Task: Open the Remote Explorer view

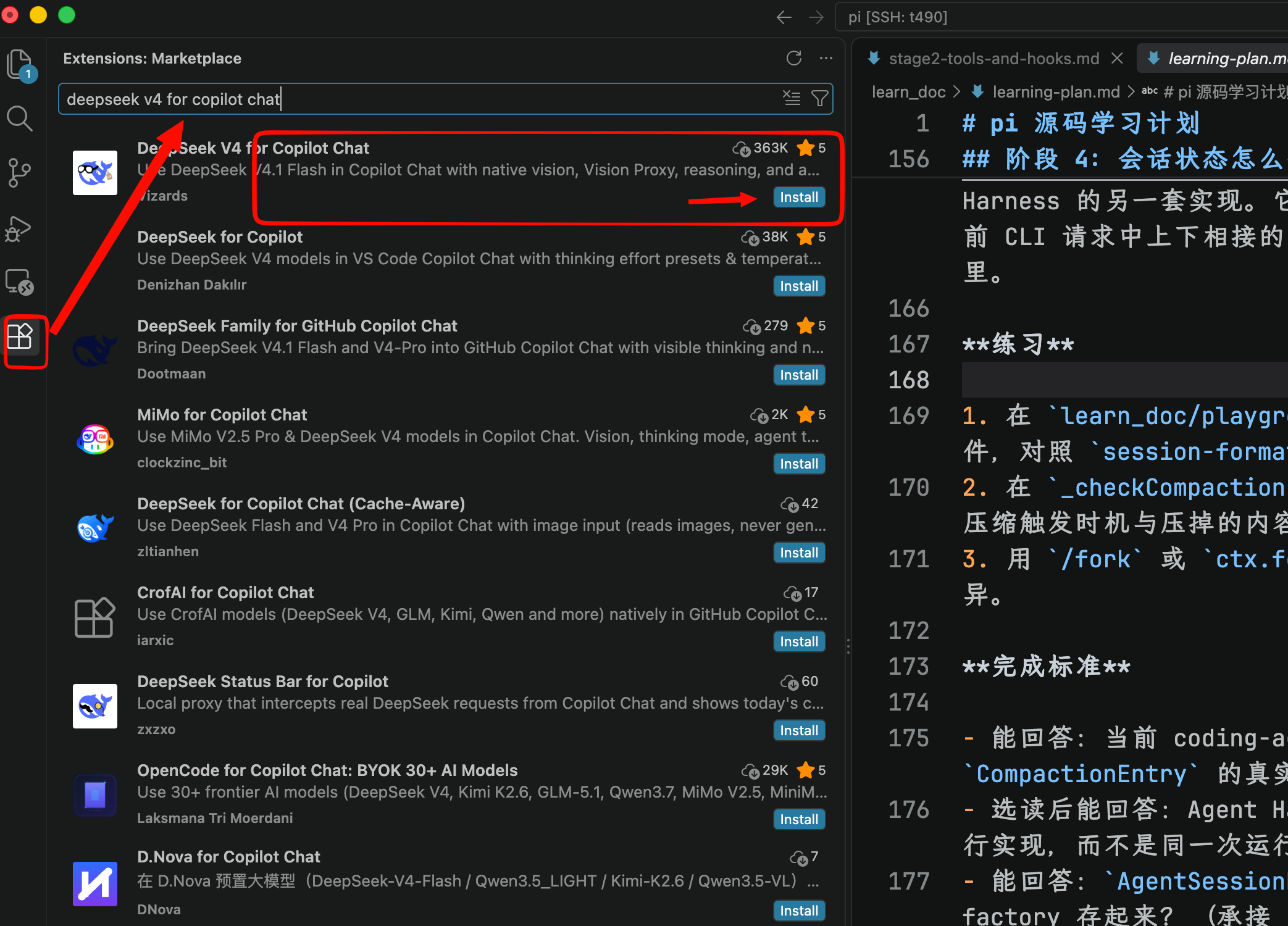Action: (x=20, y=283)
